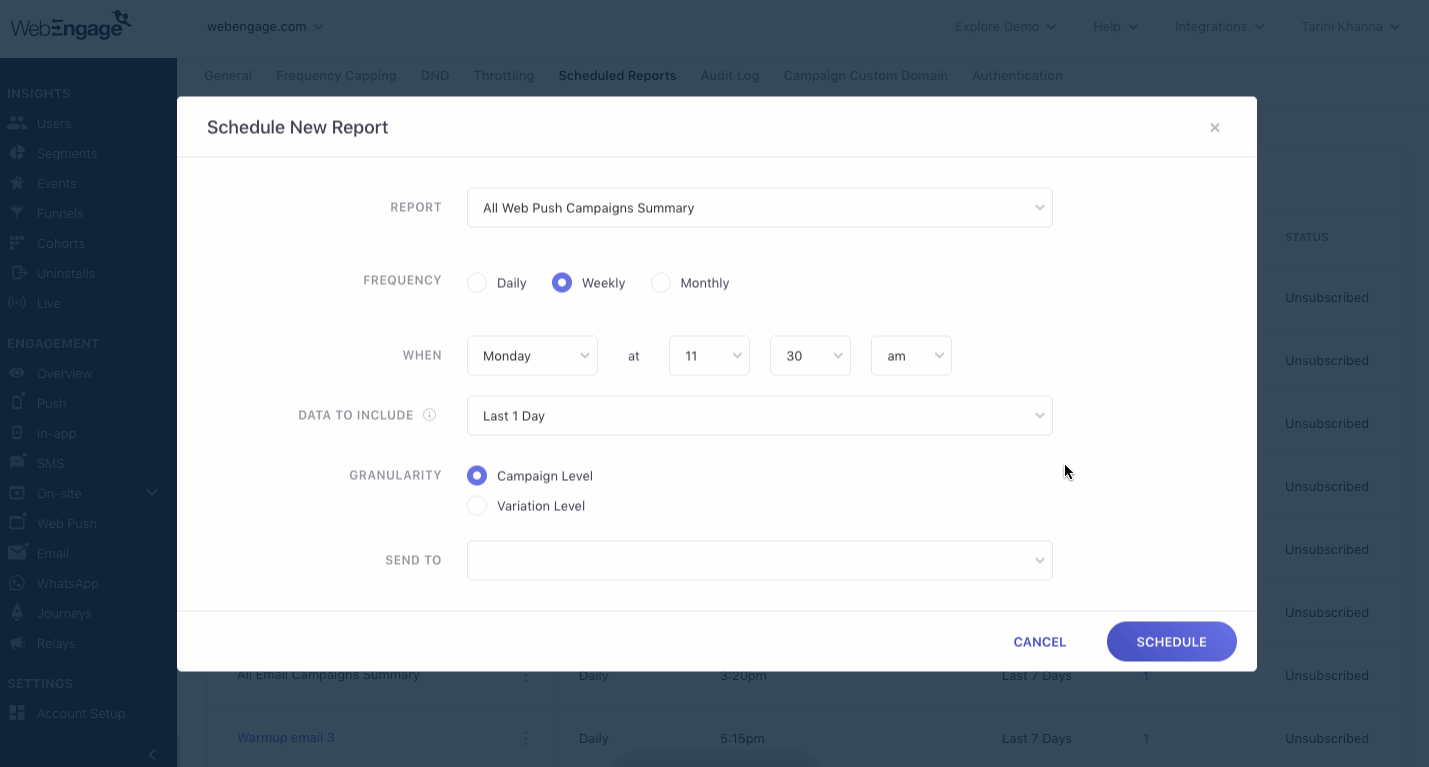This screenshot has width=1429, height=767.
Task: Click the Schedule button
Action: tap(1172, 642)
